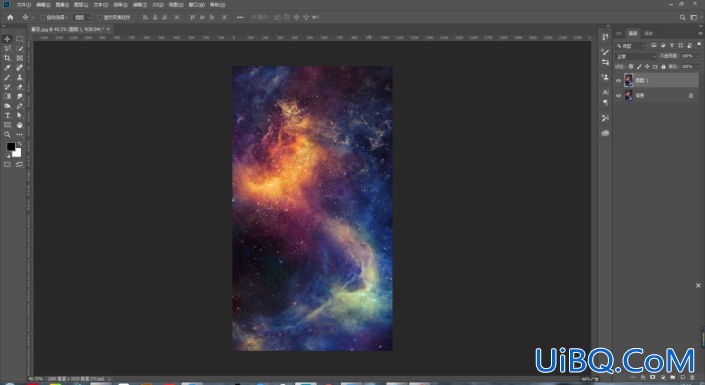Select the Move tool in the toolbox

[7, 39]
